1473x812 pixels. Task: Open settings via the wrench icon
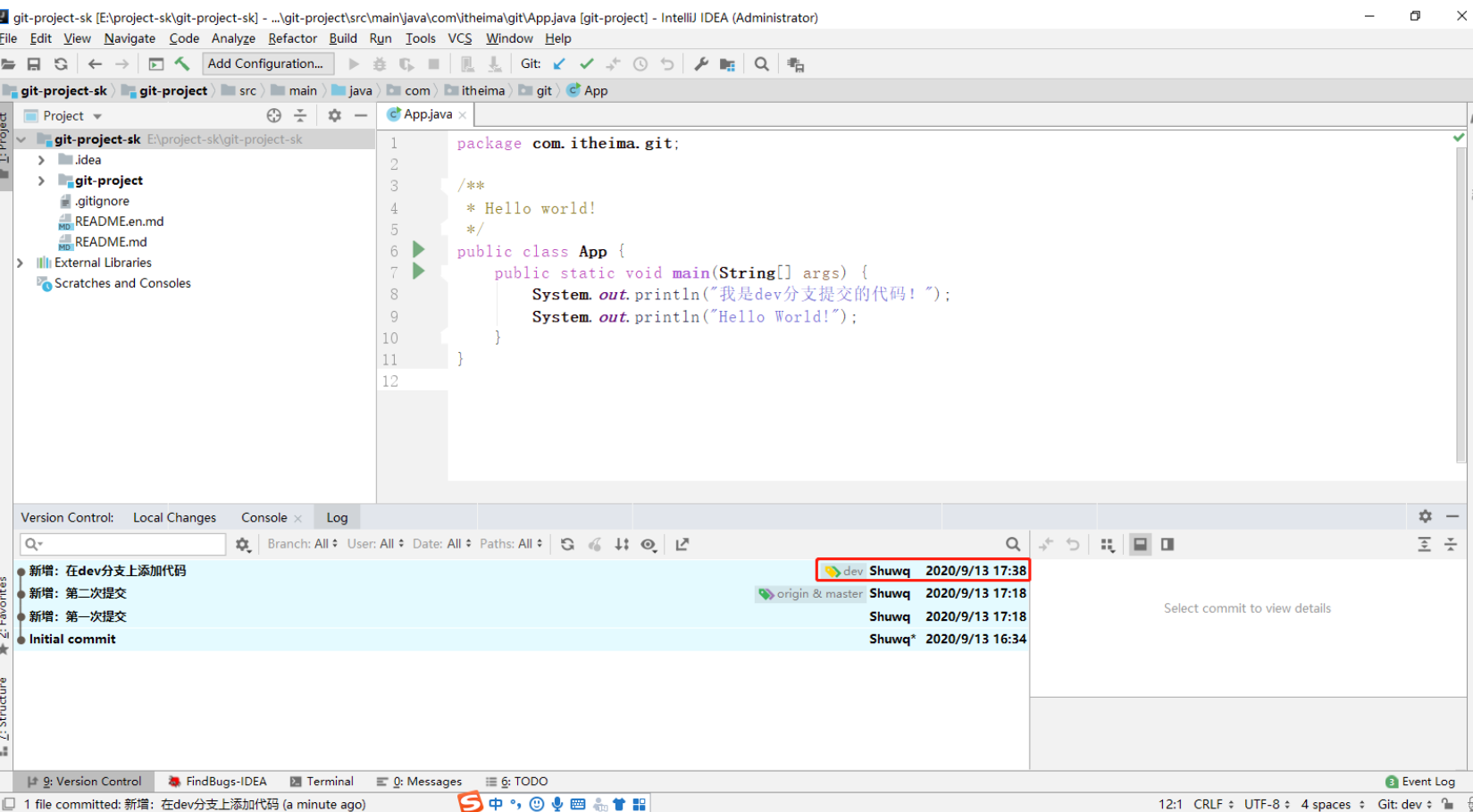pos(701,63)
